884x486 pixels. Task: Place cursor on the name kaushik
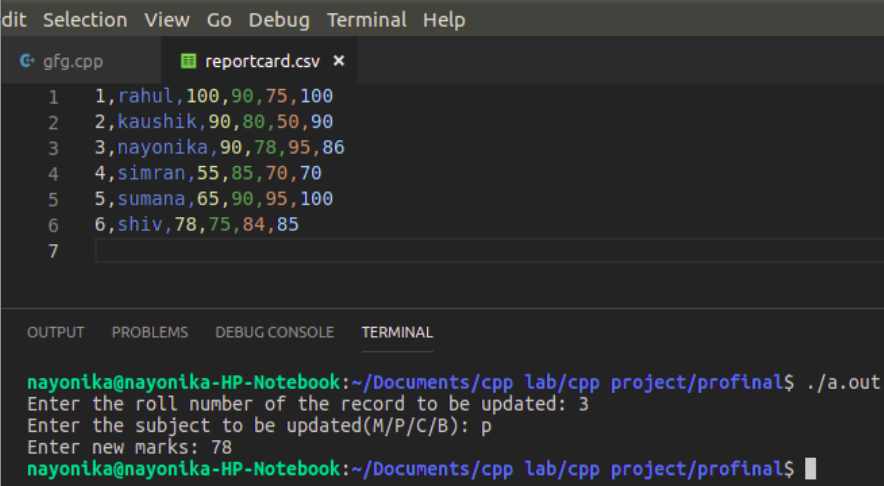pos(157,122)
